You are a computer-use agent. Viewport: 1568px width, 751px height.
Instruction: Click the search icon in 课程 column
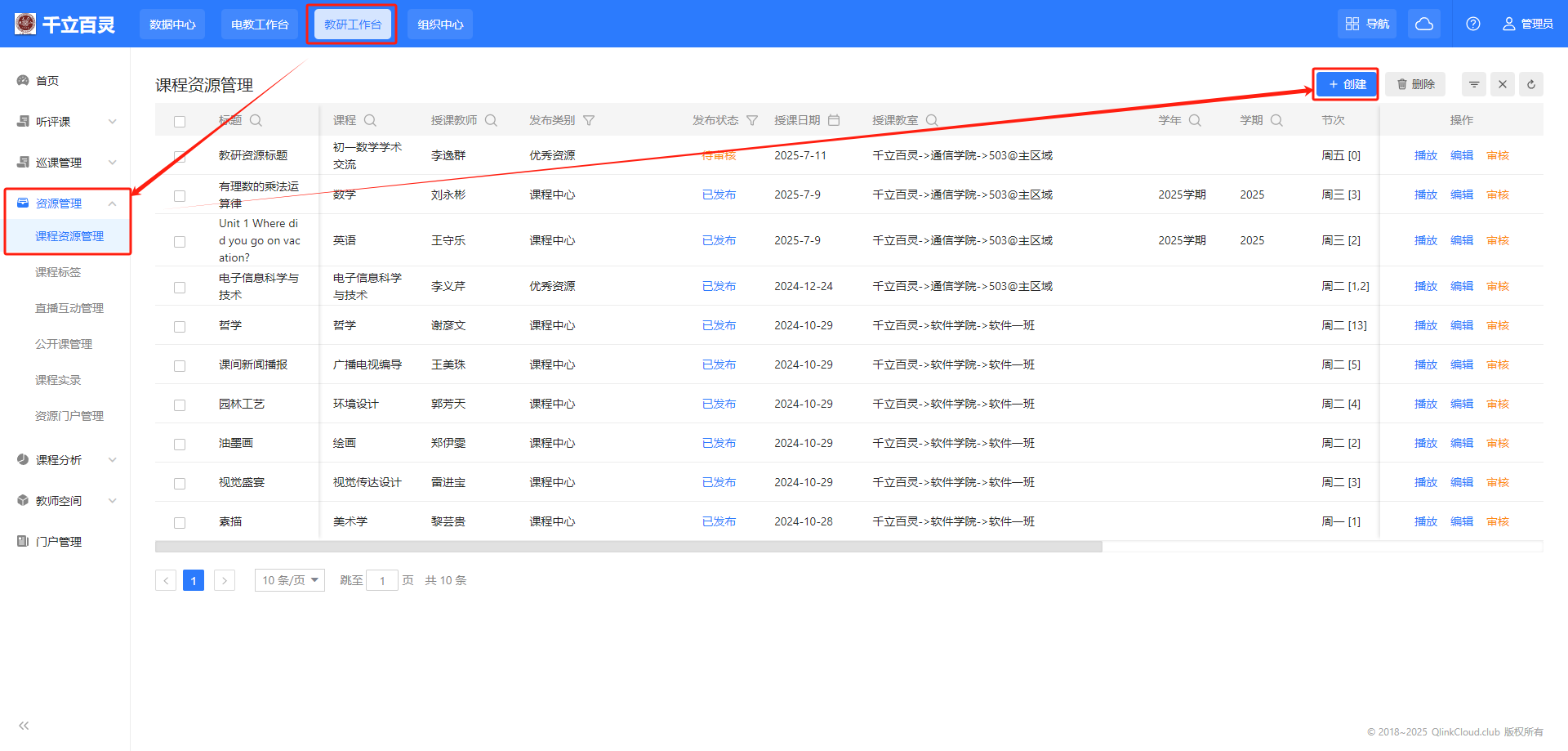370,120
